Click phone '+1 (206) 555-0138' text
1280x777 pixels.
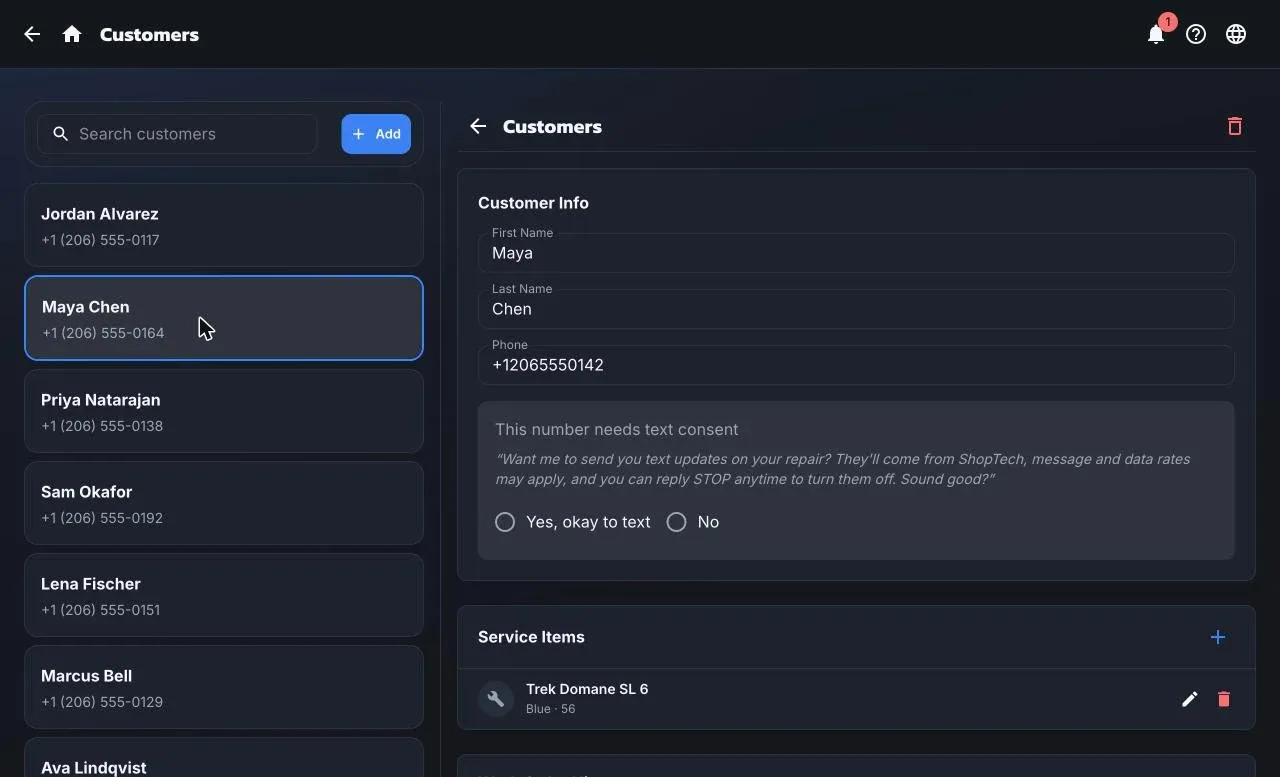coord(102,426)
